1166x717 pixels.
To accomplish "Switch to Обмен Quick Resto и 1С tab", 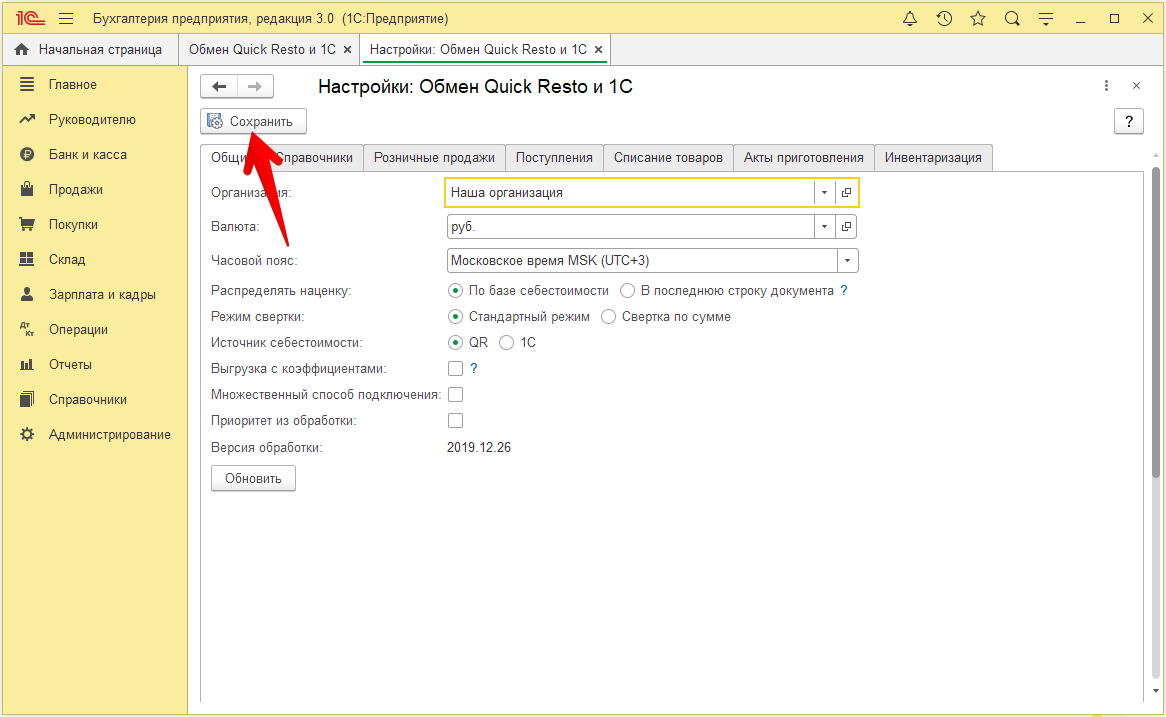I will (262, 50).
